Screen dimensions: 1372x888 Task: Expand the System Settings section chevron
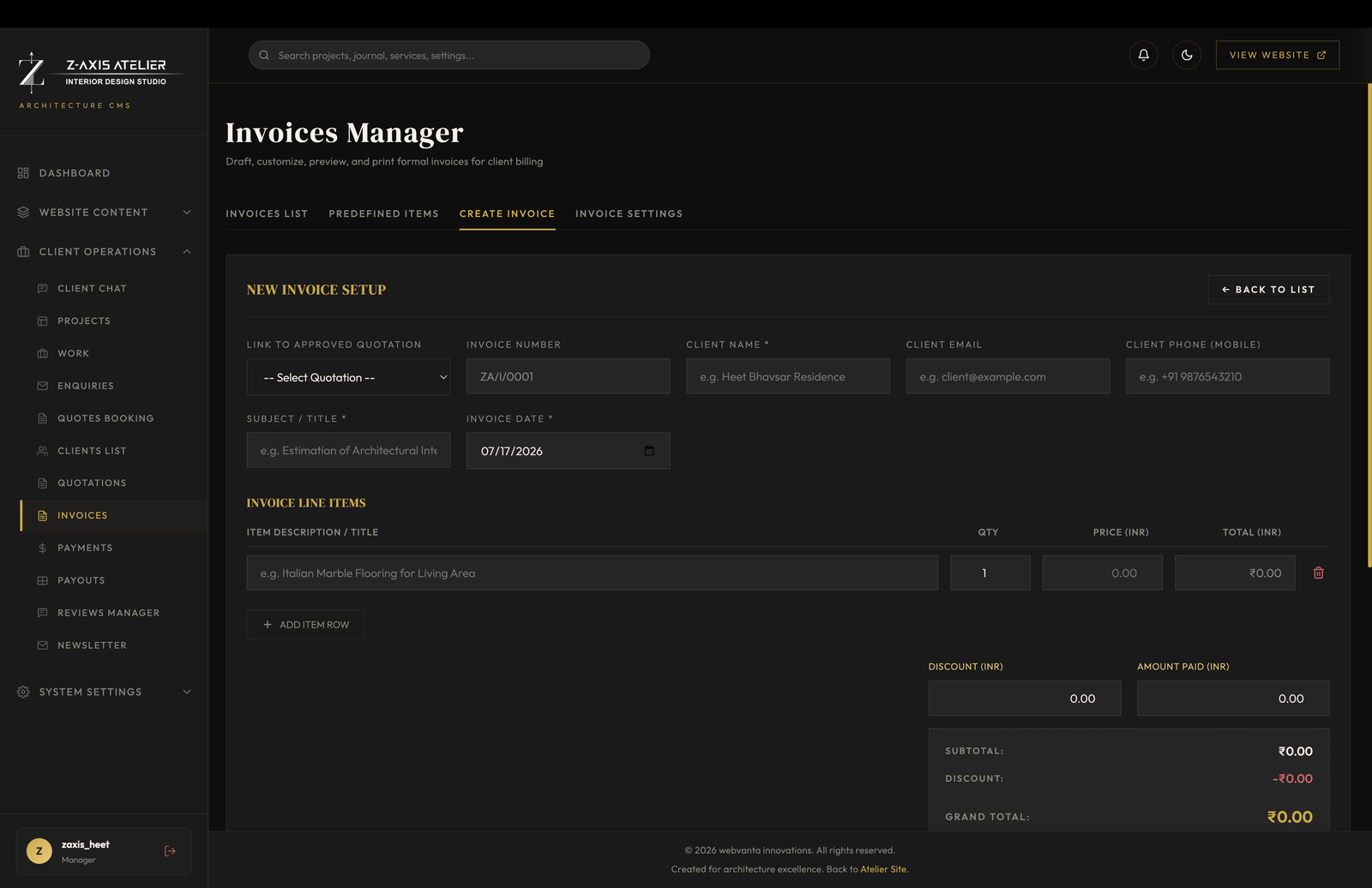pos(187,692)
